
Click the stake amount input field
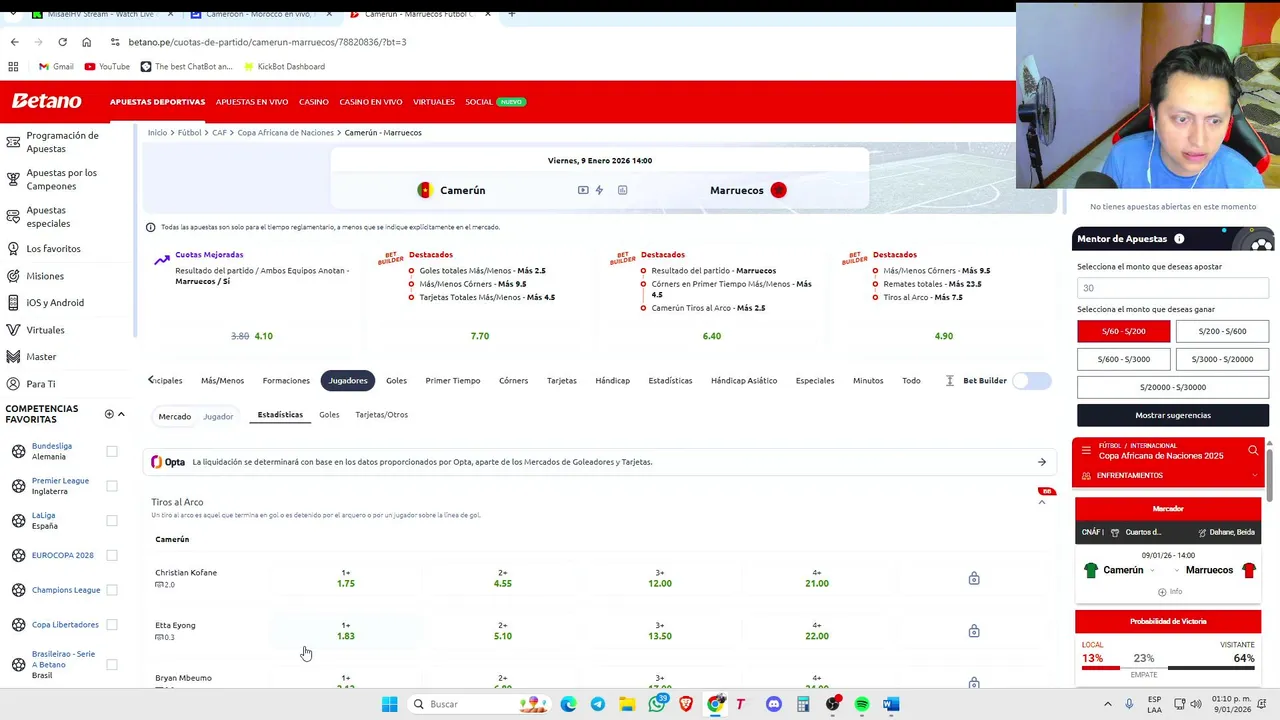pyautogui.click(x=1173, y=288)
